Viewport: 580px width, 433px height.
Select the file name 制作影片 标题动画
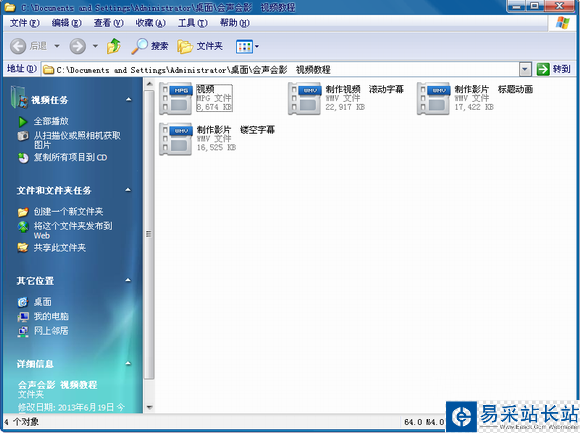point(493,89)
